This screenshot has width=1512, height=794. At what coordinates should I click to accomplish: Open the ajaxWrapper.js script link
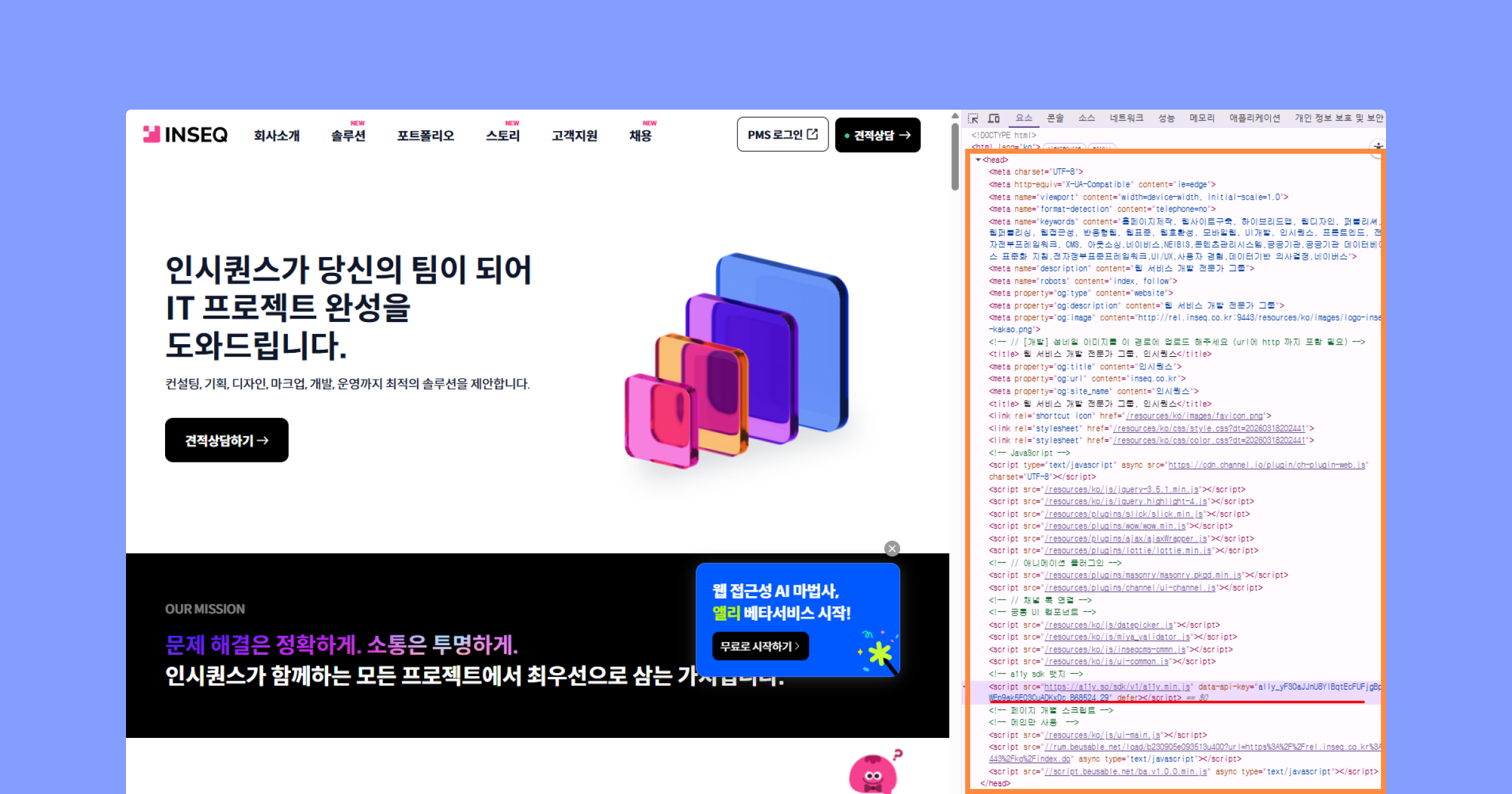coord(1126,539)
